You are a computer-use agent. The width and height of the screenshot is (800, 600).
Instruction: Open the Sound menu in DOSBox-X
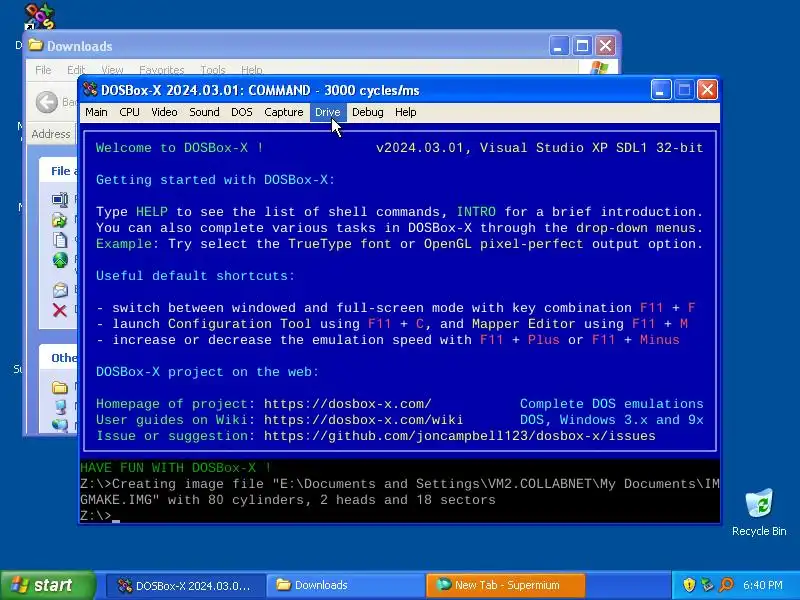204,112
